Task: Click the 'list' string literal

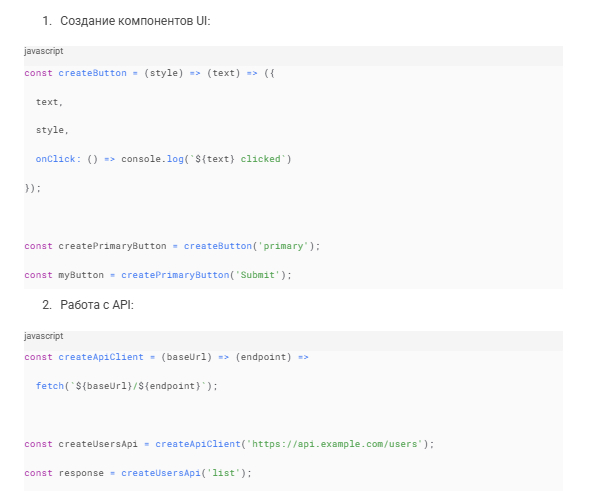Action: coord(224,473)
